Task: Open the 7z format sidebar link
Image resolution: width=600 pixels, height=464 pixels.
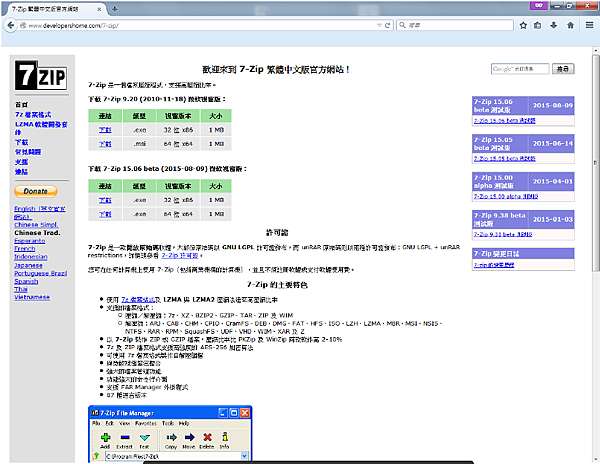Action: (33, 114)
